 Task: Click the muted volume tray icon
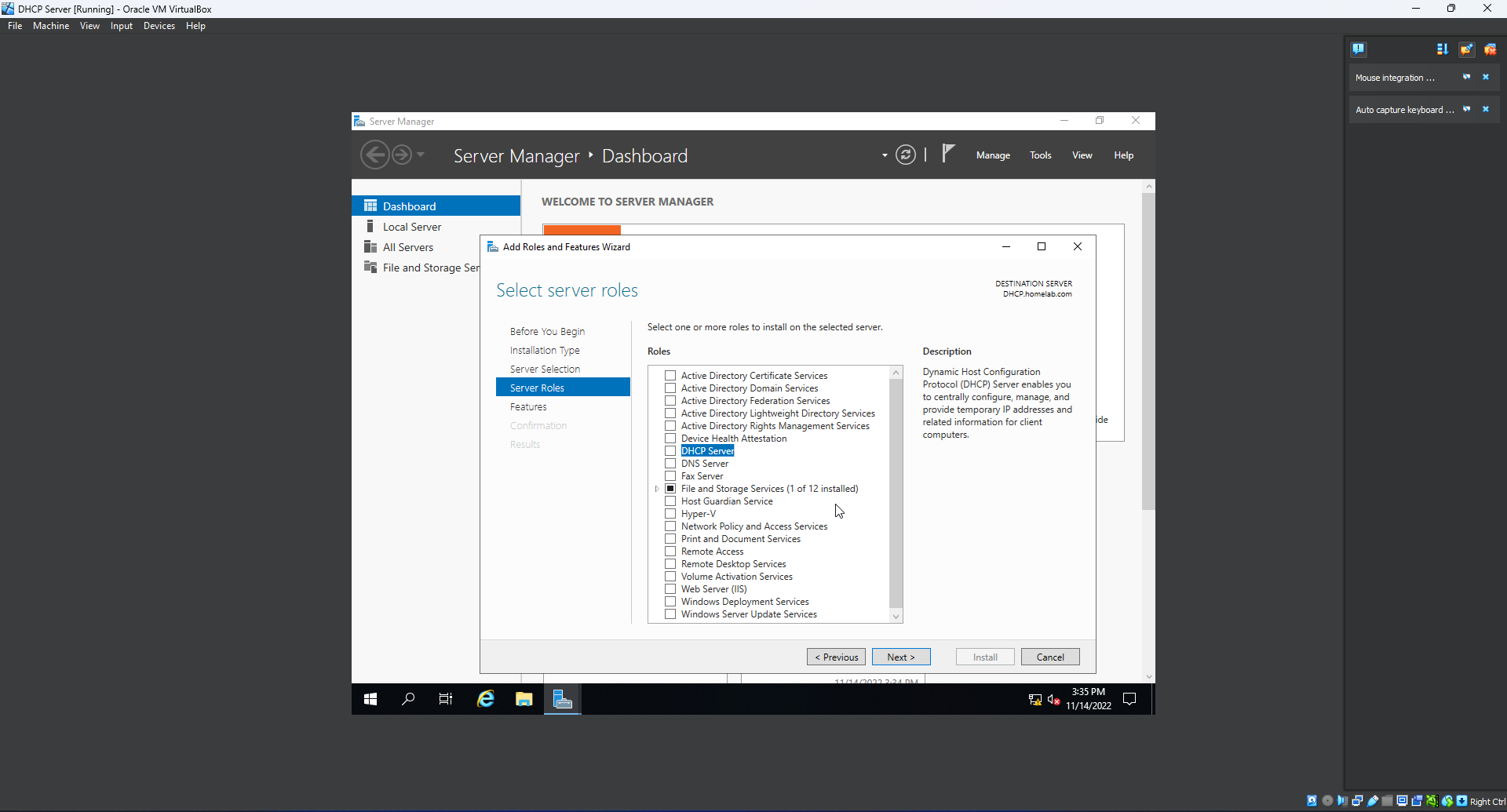point(1053,699)
